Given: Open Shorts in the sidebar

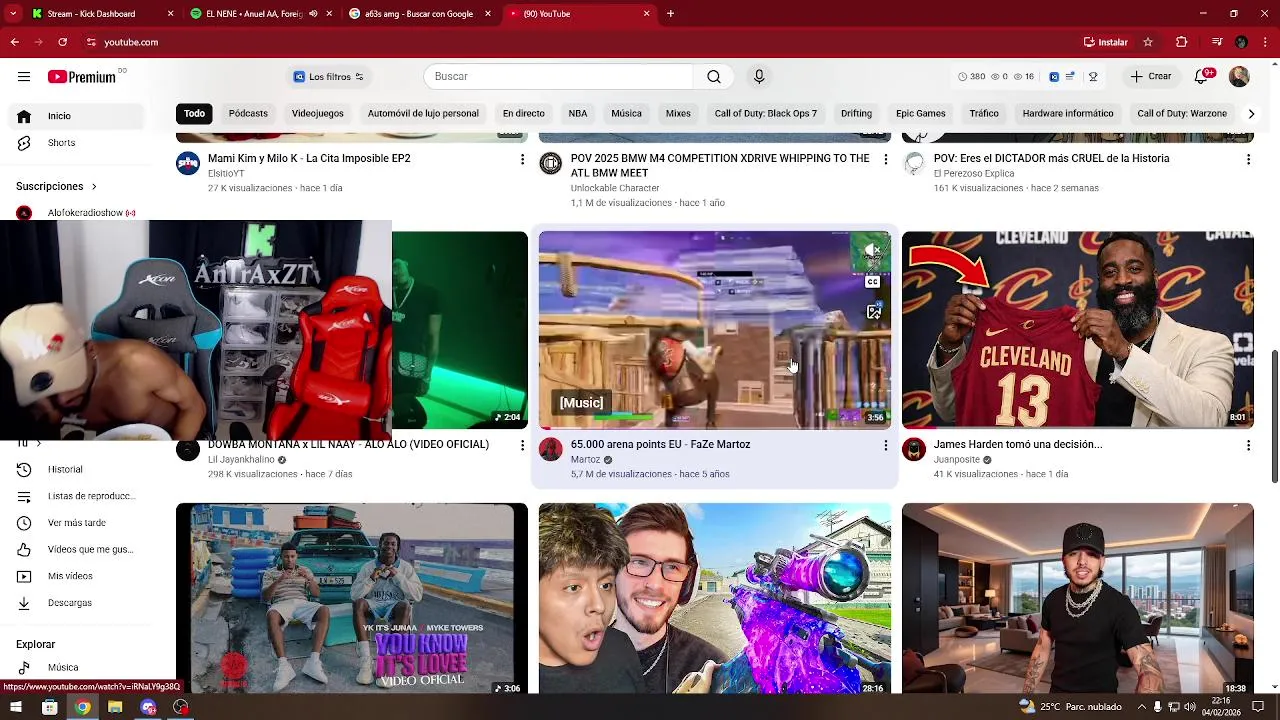Looking at the screenshot, I should (x=78, y=143).
